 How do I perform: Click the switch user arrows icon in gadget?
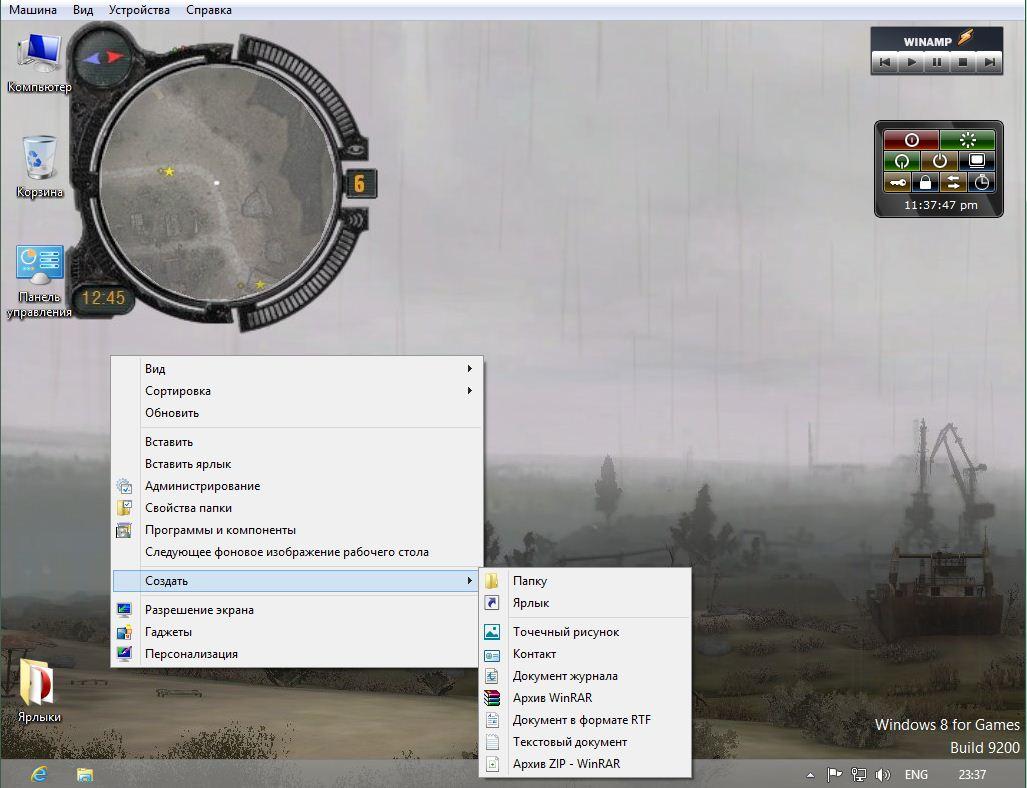(x=954, y=182)
